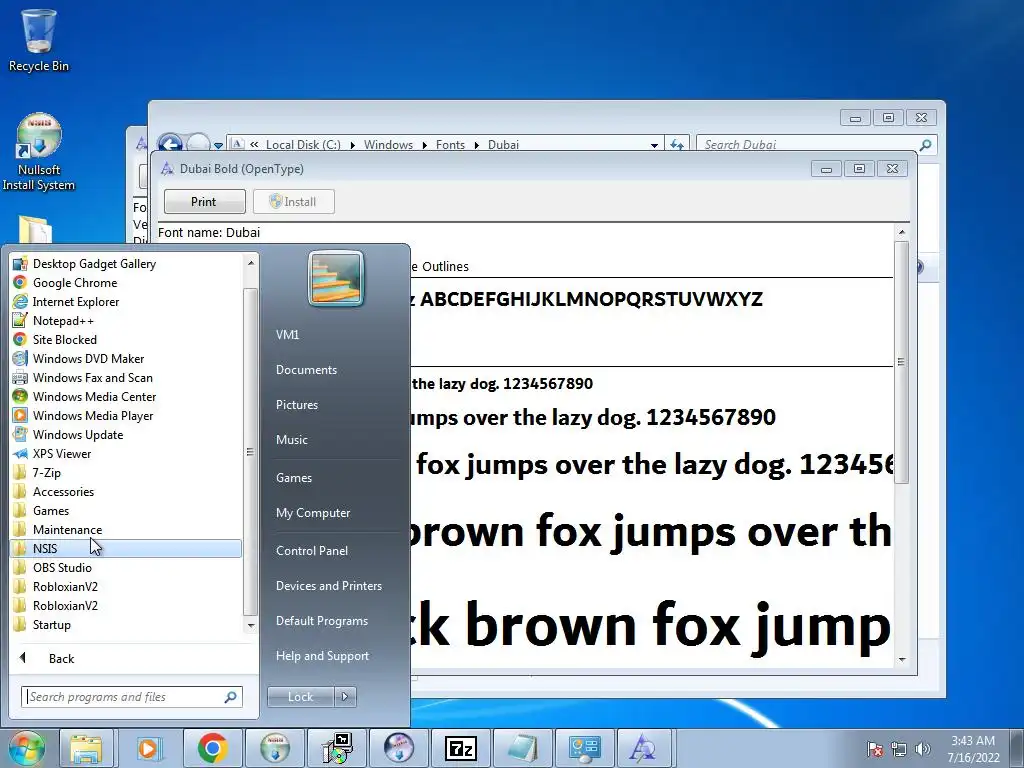Open the recent pages dropdown in Explorer

[x=218, y=145]
